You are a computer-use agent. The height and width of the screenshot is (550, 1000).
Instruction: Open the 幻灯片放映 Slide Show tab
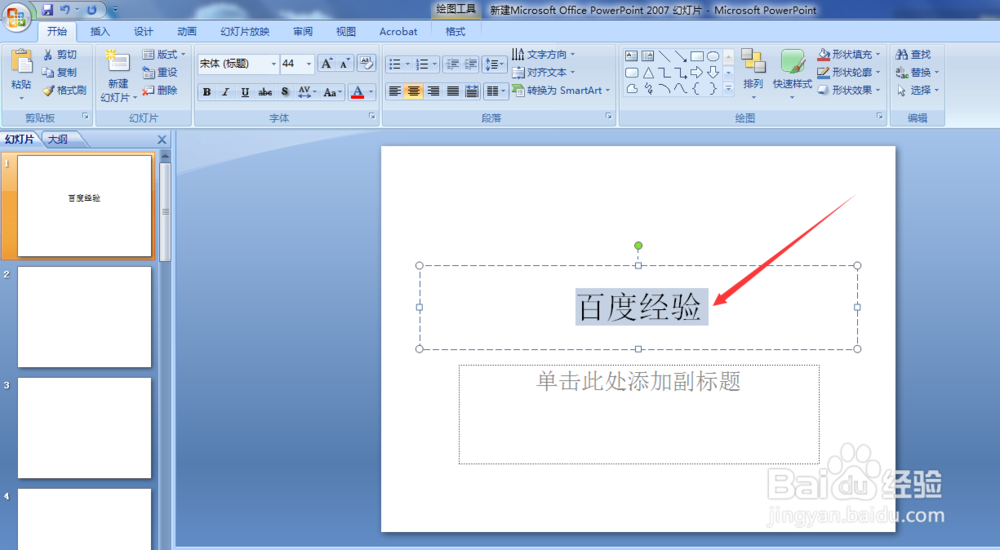point(245,31)
